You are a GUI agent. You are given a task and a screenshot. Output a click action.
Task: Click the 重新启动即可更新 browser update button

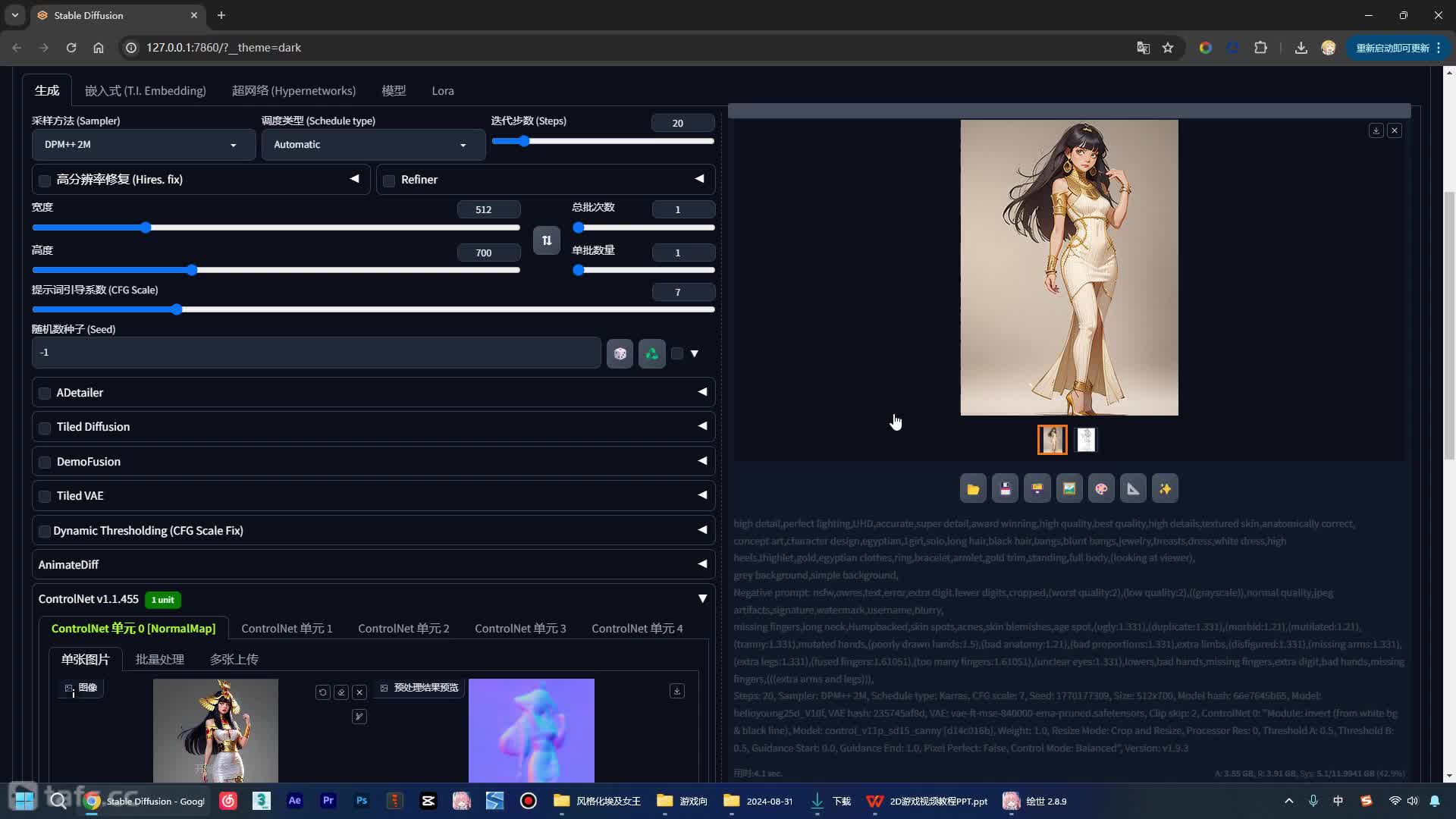pos(1398,48)
